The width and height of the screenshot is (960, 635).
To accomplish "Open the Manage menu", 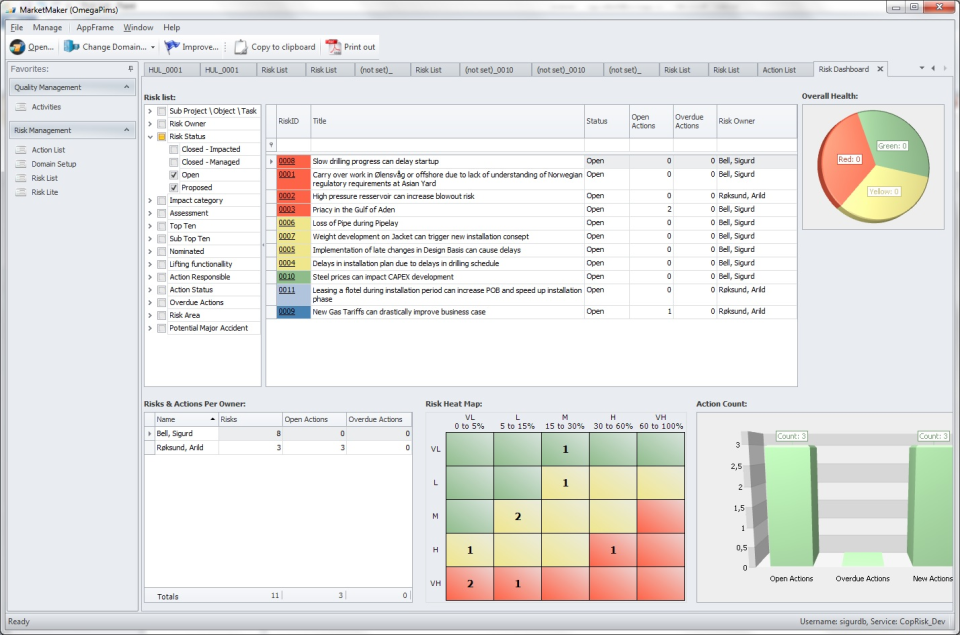I will coord(47,27).
